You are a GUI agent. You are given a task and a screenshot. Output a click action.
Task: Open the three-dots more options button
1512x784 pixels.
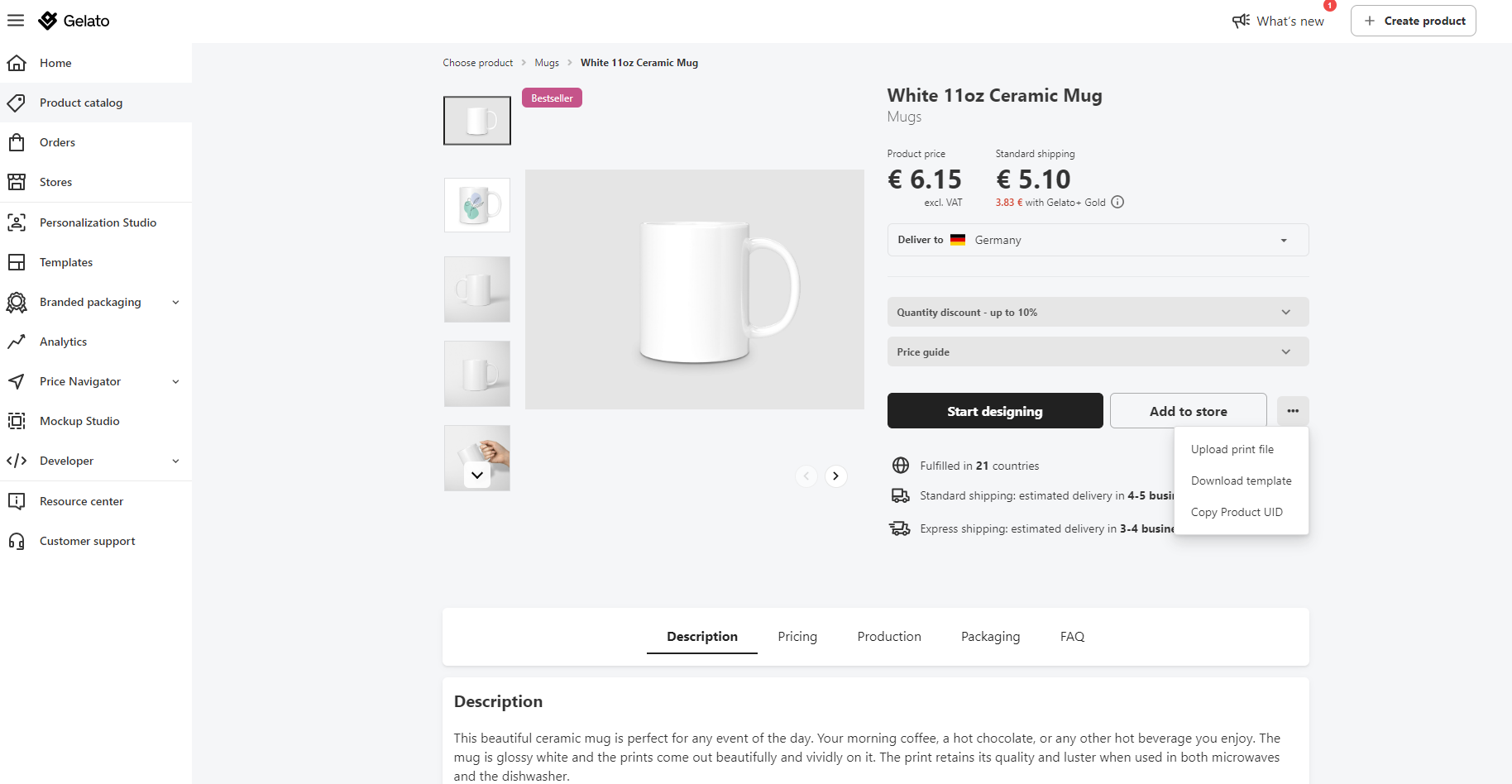click(x=1293, y=411)
